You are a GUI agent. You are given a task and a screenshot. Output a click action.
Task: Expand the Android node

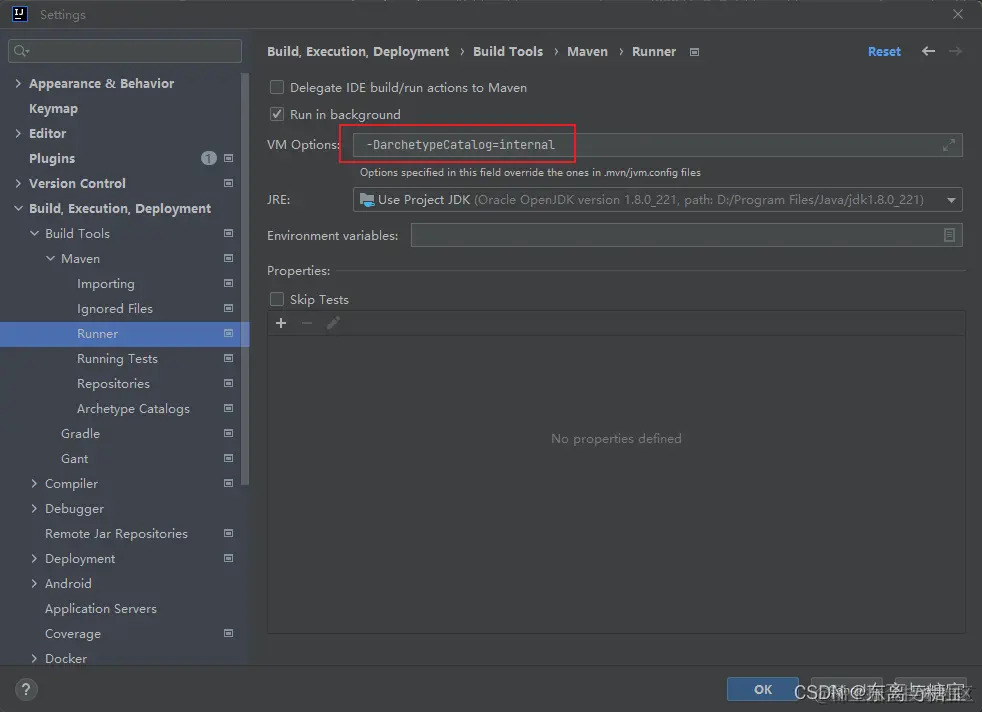(34, 584)
